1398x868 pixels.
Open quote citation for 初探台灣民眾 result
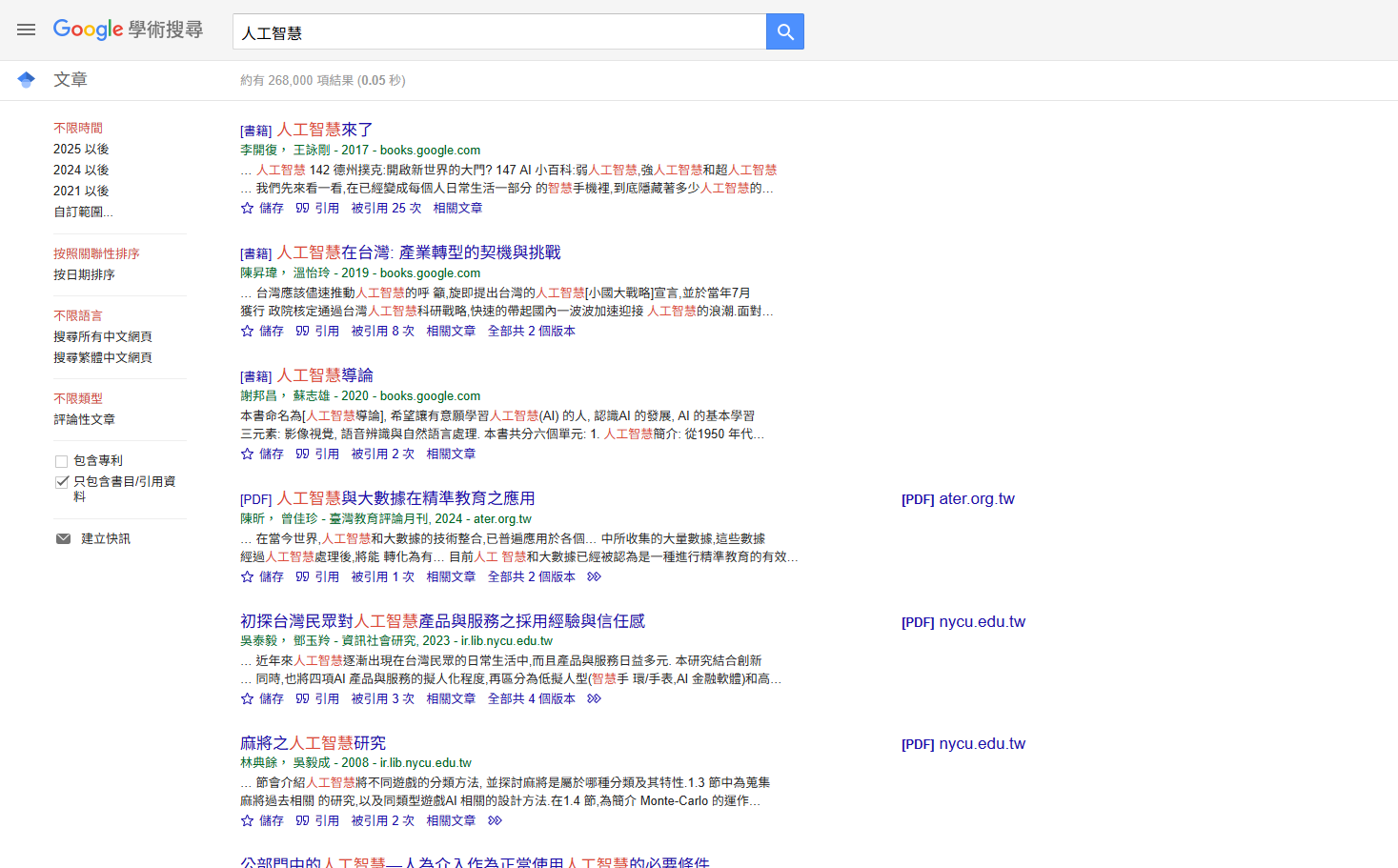click(x=302, y=697)
